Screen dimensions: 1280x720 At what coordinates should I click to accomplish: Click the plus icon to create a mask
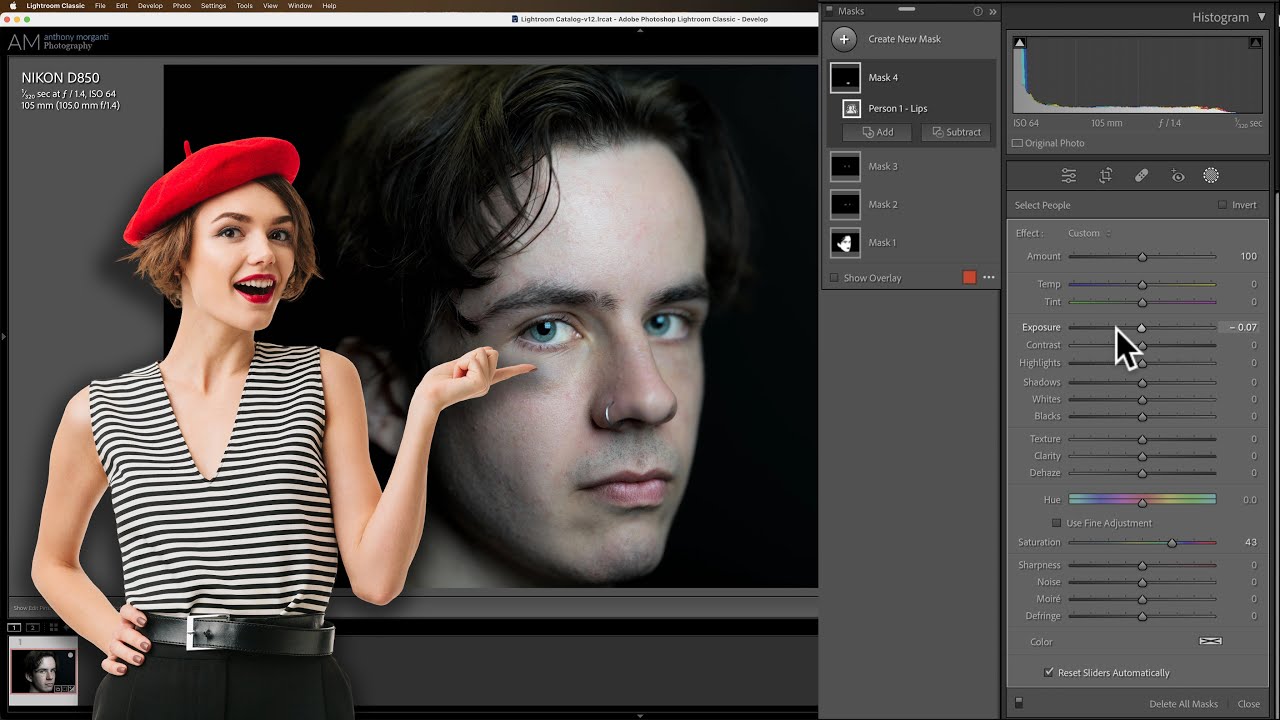[x=845, y=39]
